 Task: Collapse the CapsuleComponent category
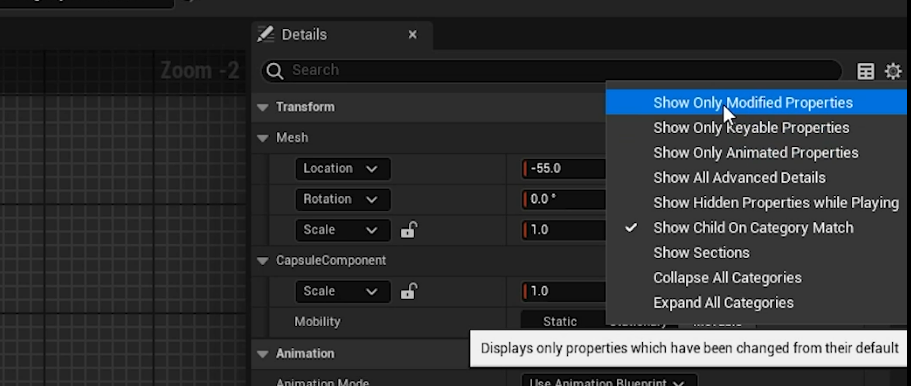[263, 260]
